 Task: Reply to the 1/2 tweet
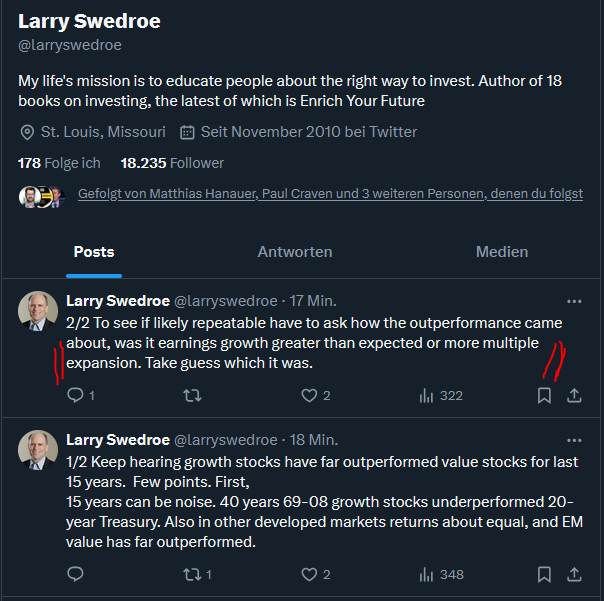click(75, 574)
